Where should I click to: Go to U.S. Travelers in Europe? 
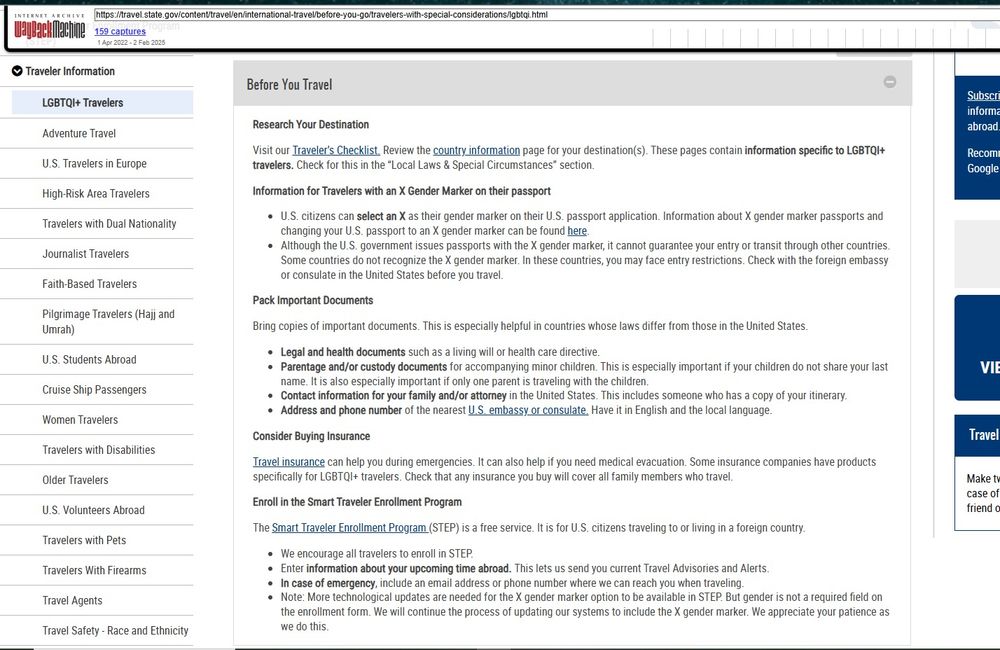pos(94,163)
